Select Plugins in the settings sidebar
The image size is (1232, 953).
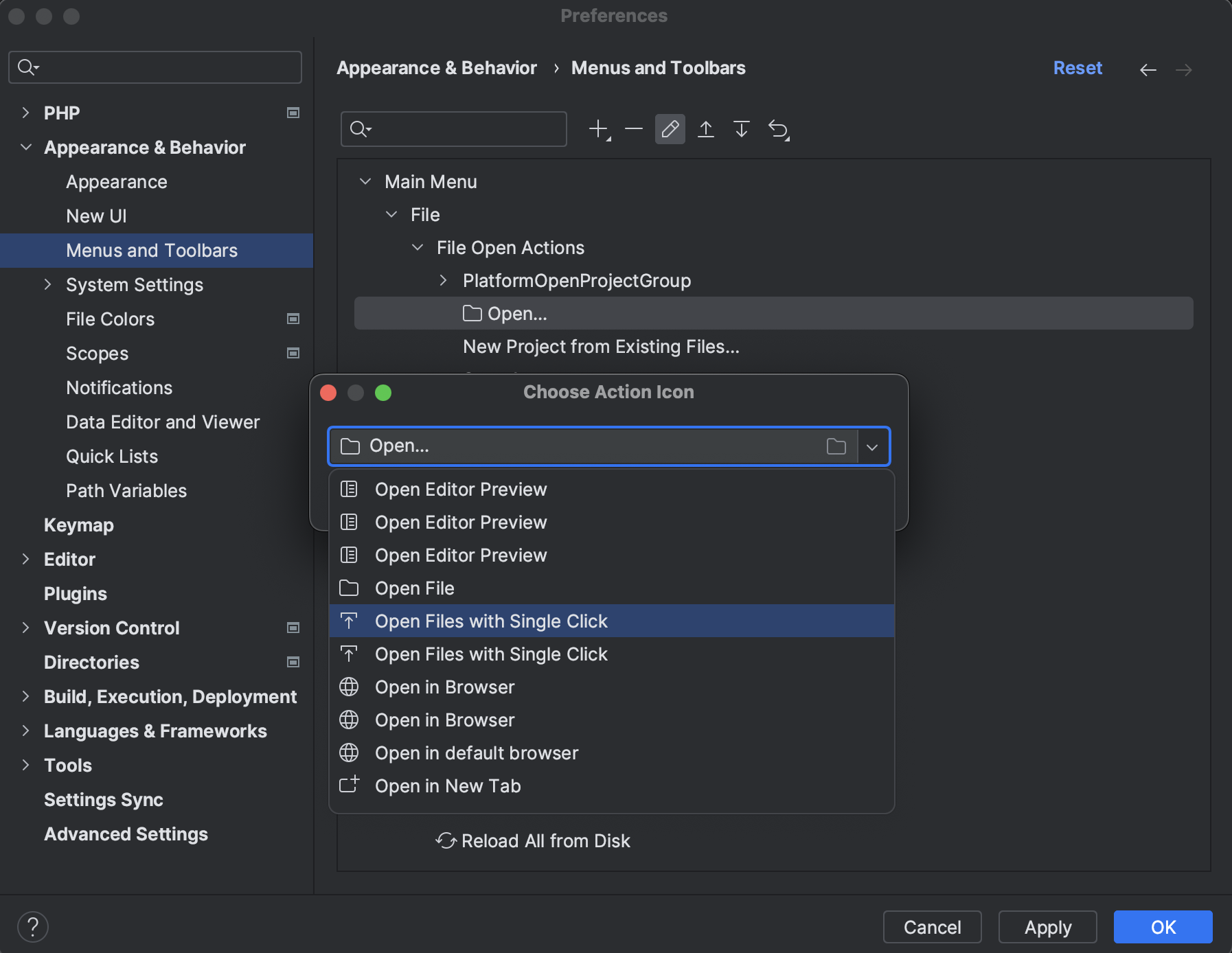click(x=75, y=593)
